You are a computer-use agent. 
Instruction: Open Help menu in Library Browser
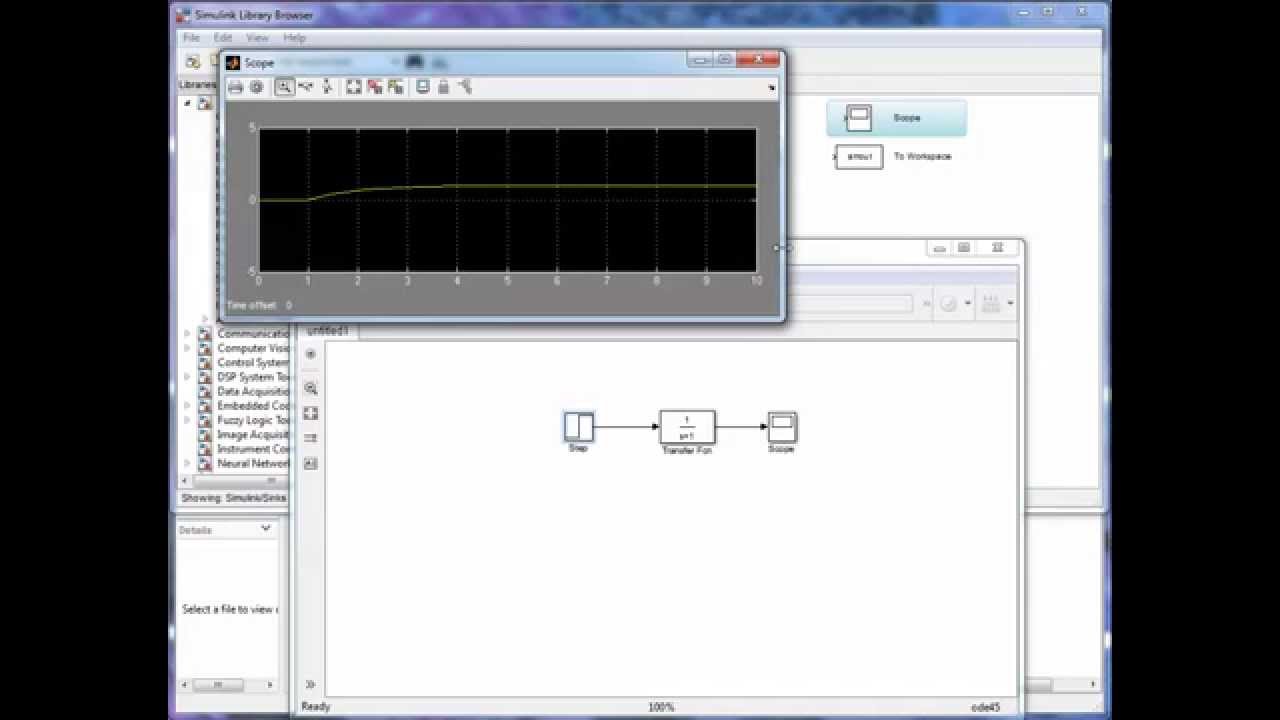[294, 38]
